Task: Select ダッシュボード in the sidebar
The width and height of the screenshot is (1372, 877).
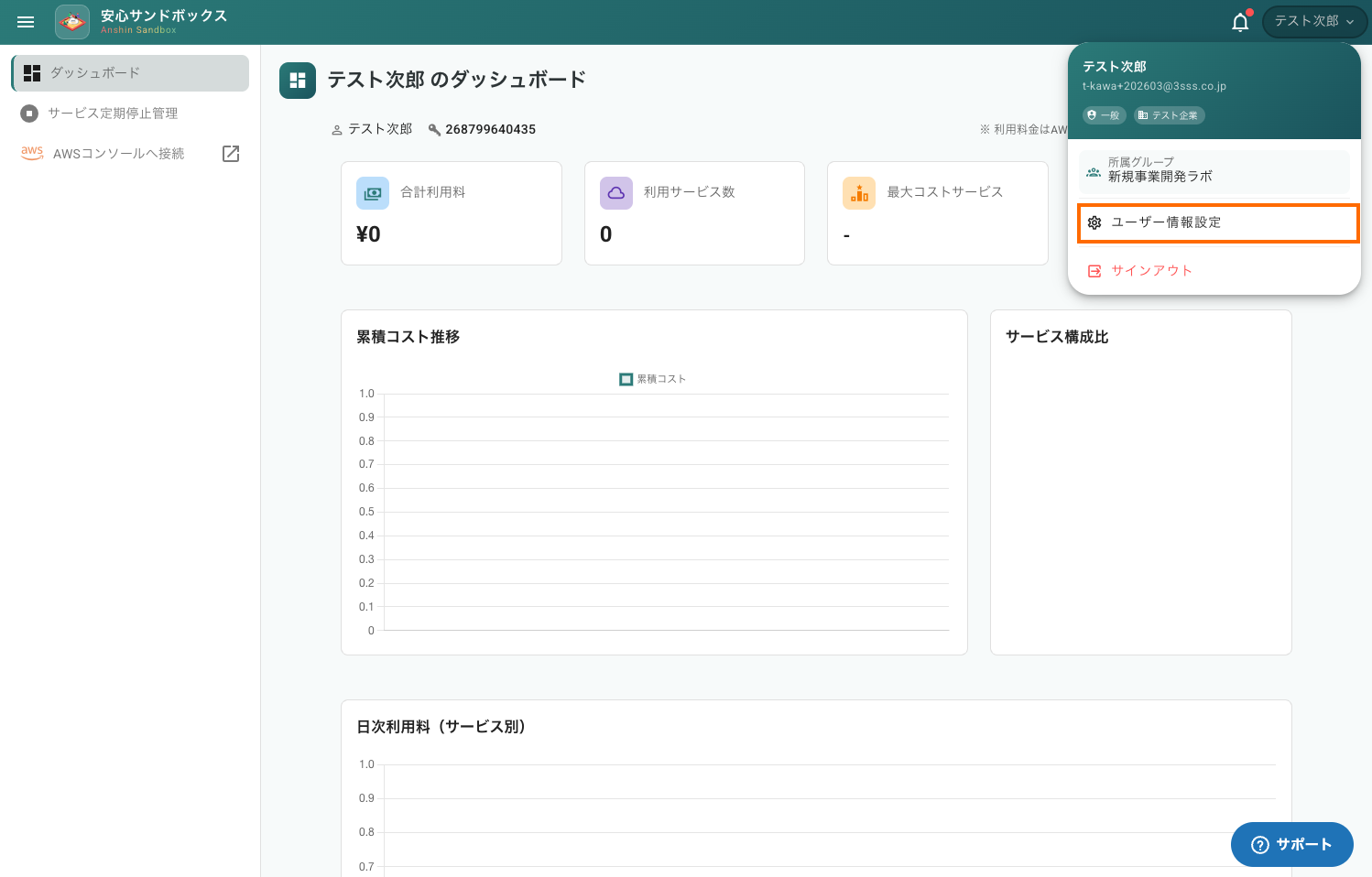Action: [130, 73]
